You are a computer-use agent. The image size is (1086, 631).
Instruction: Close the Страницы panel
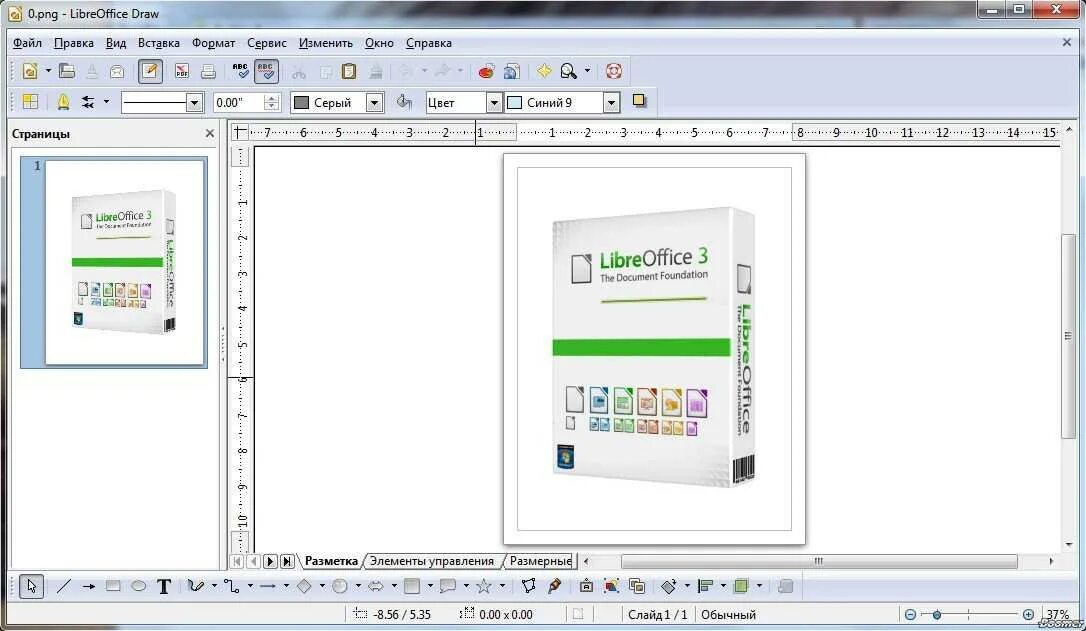point(210,133)
